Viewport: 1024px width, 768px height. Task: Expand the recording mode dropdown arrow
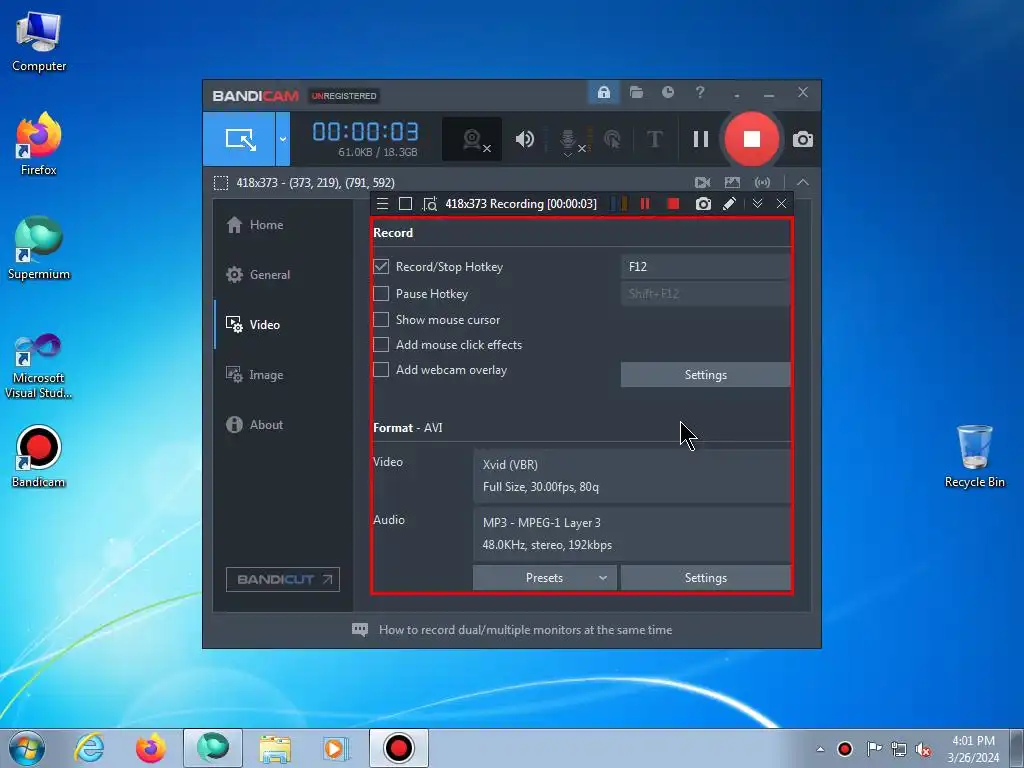click(283, 138)
